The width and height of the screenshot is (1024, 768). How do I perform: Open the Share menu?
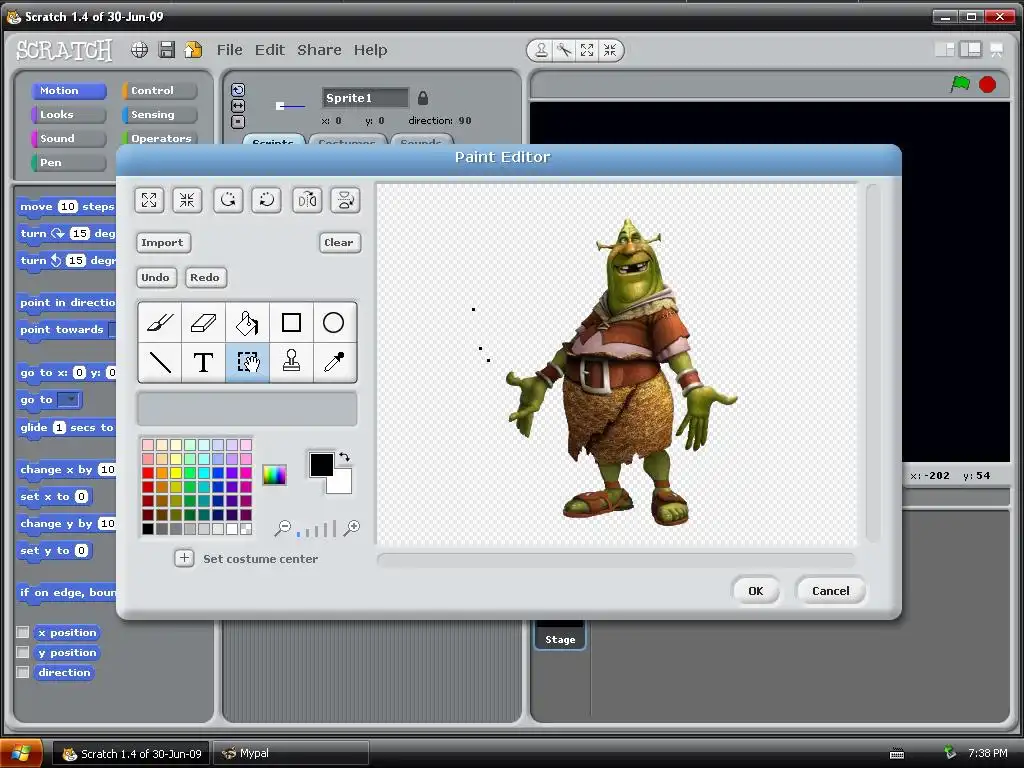click(319, 50)
